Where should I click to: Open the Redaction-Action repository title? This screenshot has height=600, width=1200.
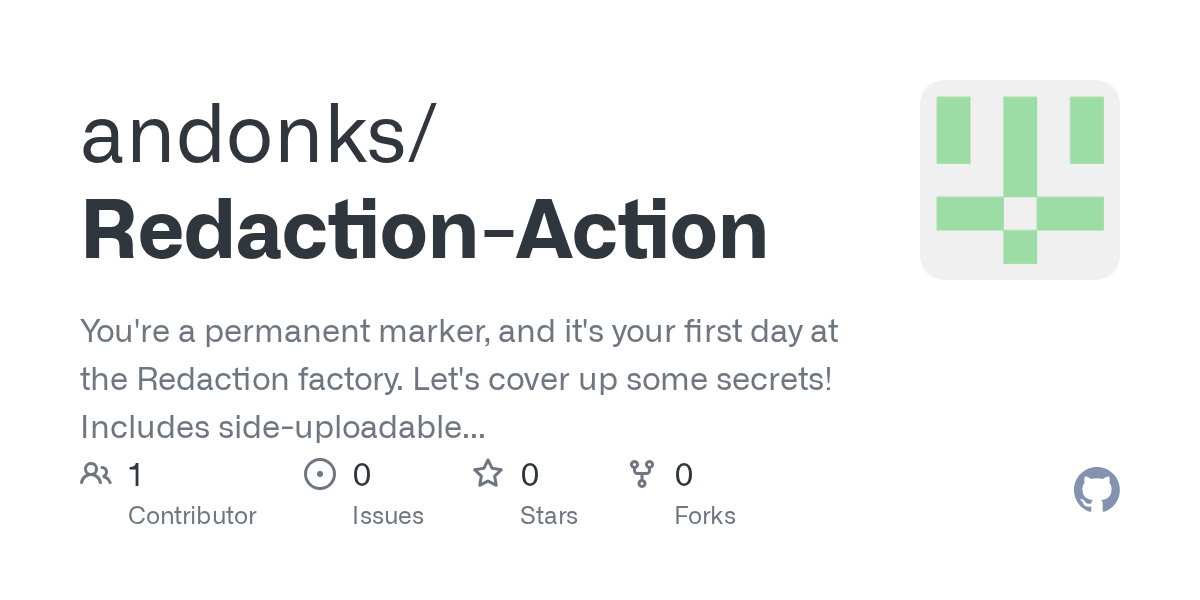pyautogui.click(x=424, y=232)
